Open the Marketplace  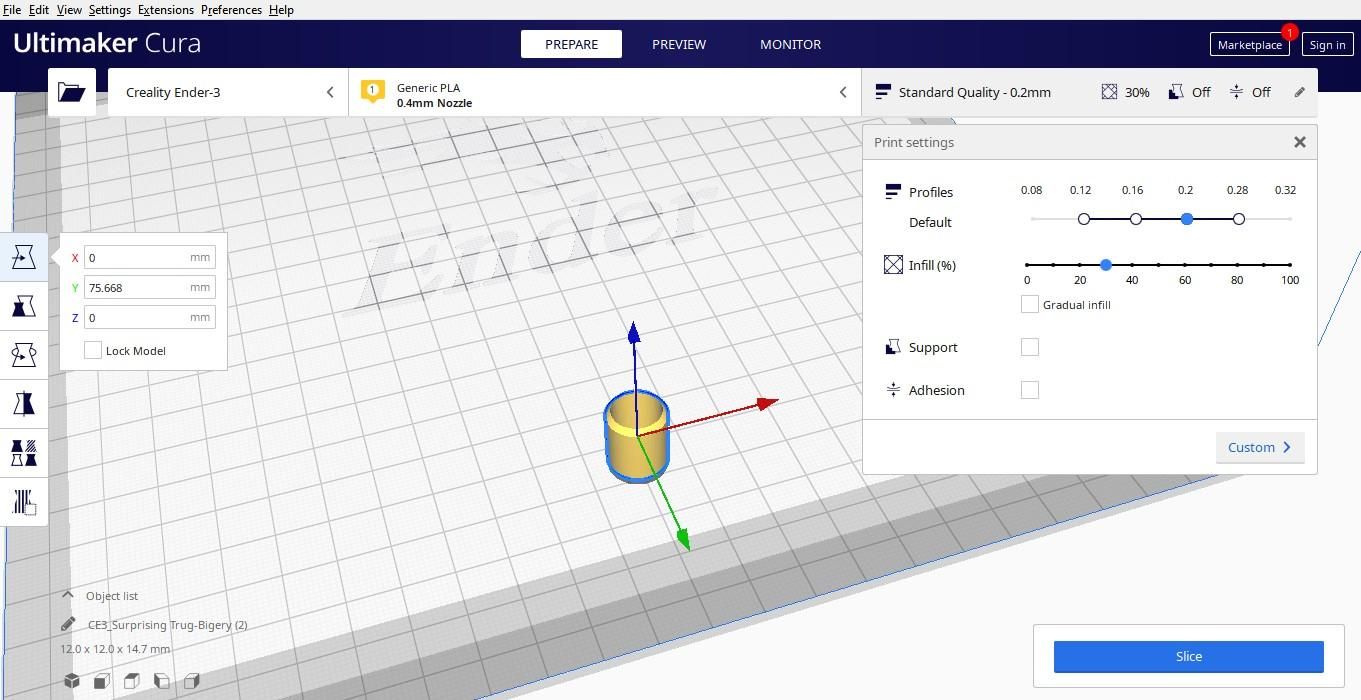click(x=1249, y=44)
